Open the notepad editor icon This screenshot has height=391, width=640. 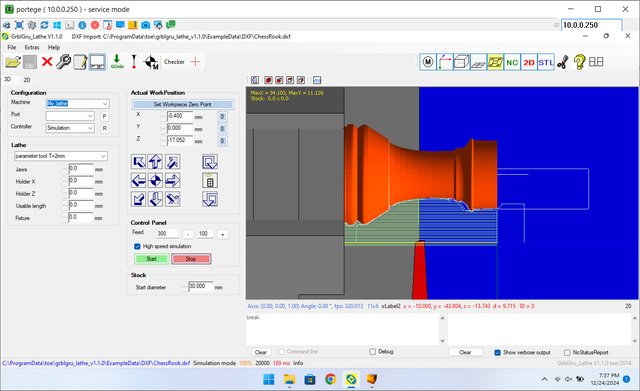point(80,62)
